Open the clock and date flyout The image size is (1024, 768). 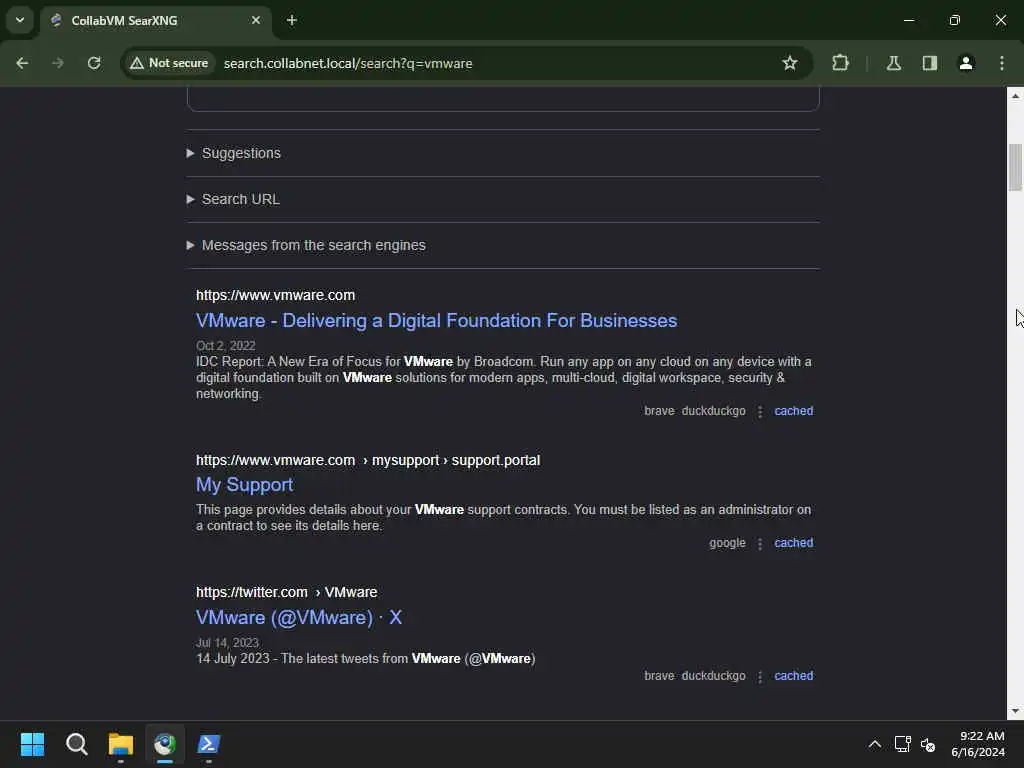pyautogui.click(x=978, y=744)
